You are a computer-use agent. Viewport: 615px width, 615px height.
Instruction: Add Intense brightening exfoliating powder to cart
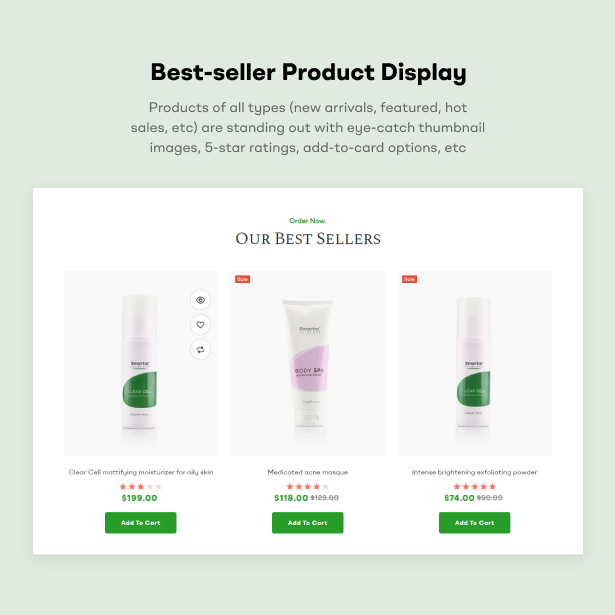475,522
